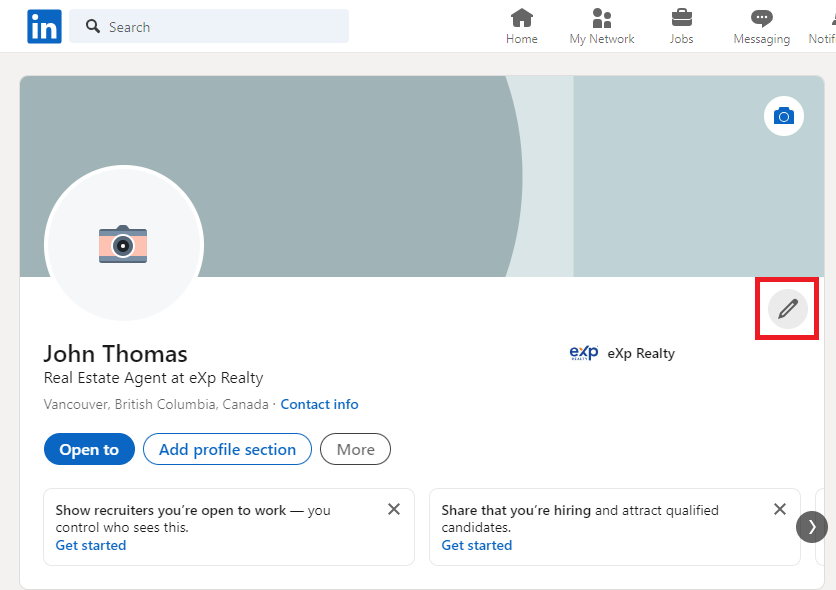This screenshot has width=836, height=590.
Task: Open the Contact info link
Action: [319, 405]
